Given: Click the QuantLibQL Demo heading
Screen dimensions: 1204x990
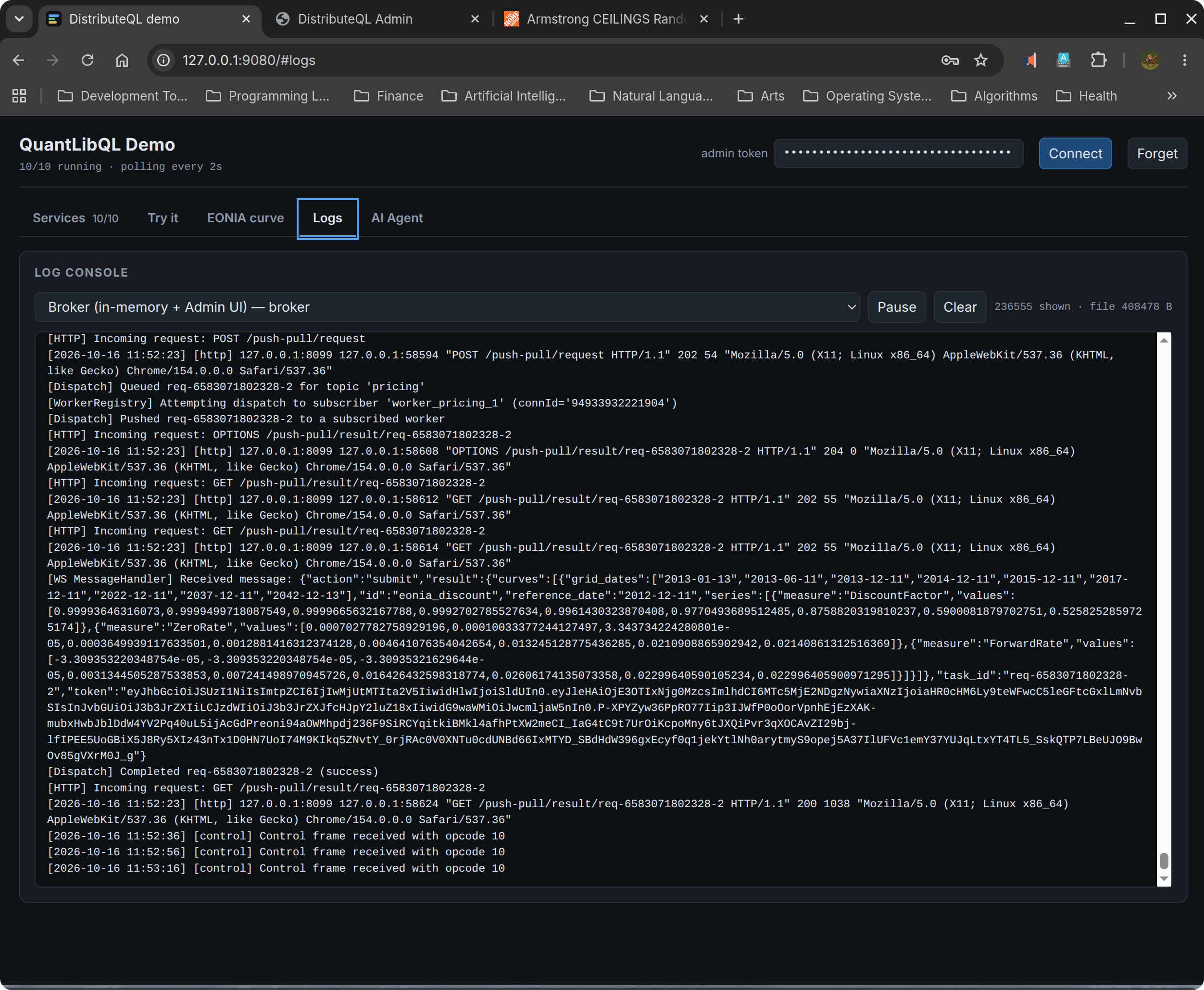Looking at the screenshot, I should 98,144.
